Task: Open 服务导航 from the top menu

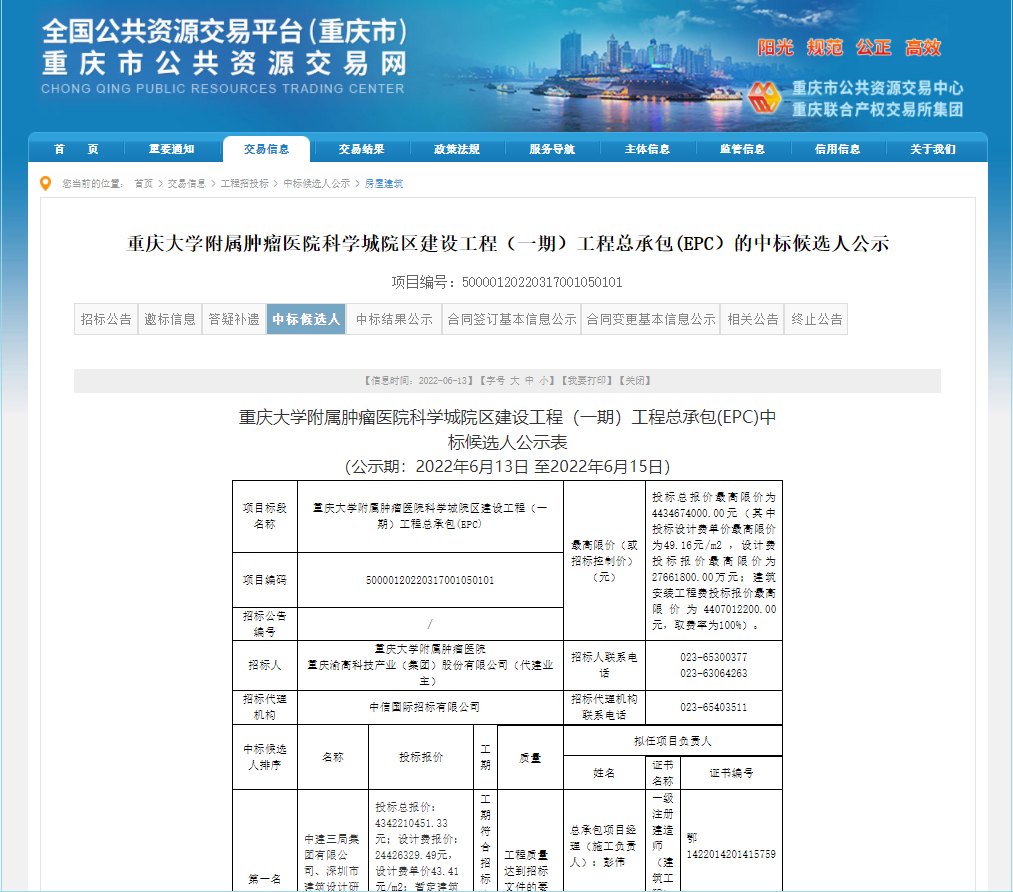Action: click(x=552, y=149)
